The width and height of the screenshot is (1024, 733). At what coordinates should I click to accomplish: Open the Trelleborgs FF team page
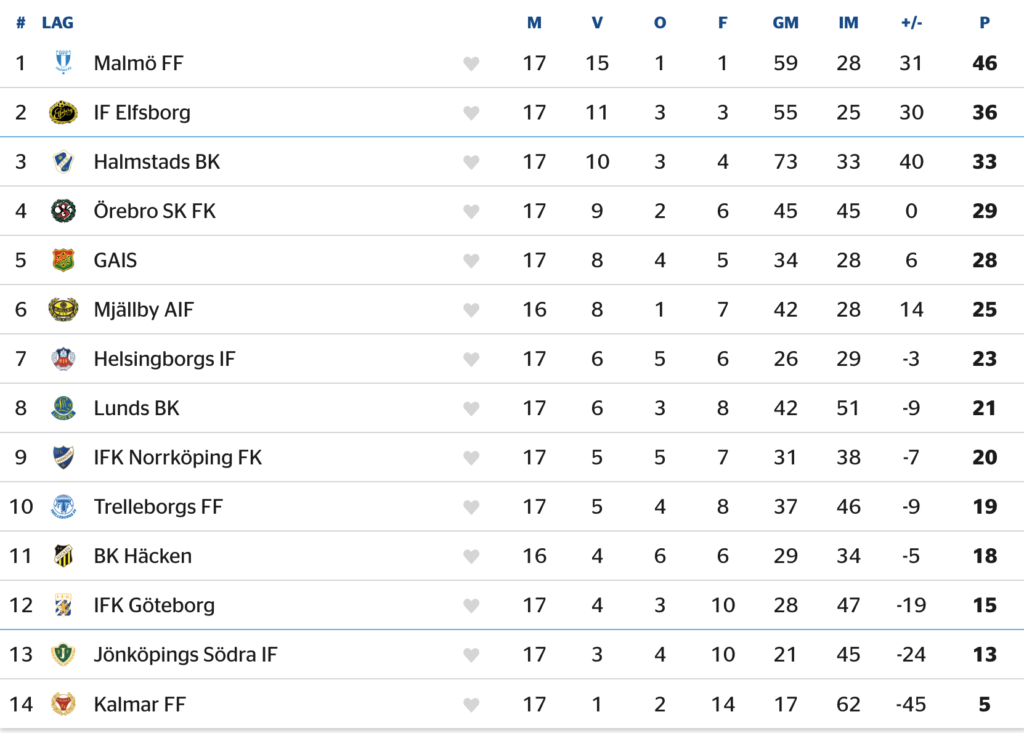tap(158, 507)
